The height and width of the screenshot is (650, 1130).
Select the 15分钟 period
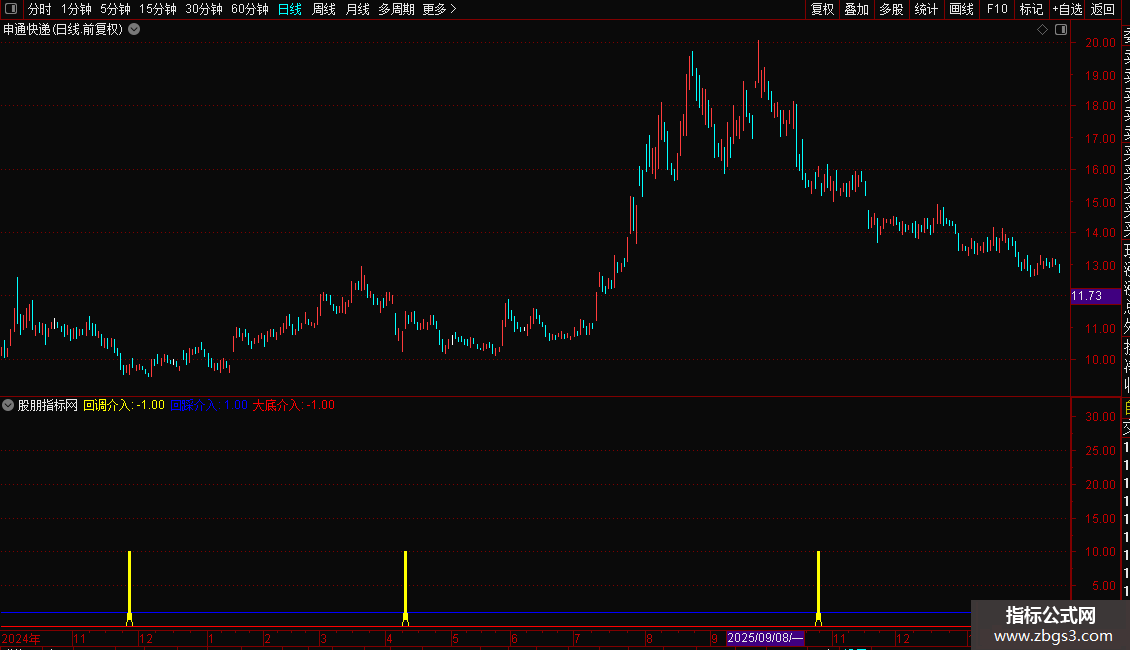tap(158, 9)
